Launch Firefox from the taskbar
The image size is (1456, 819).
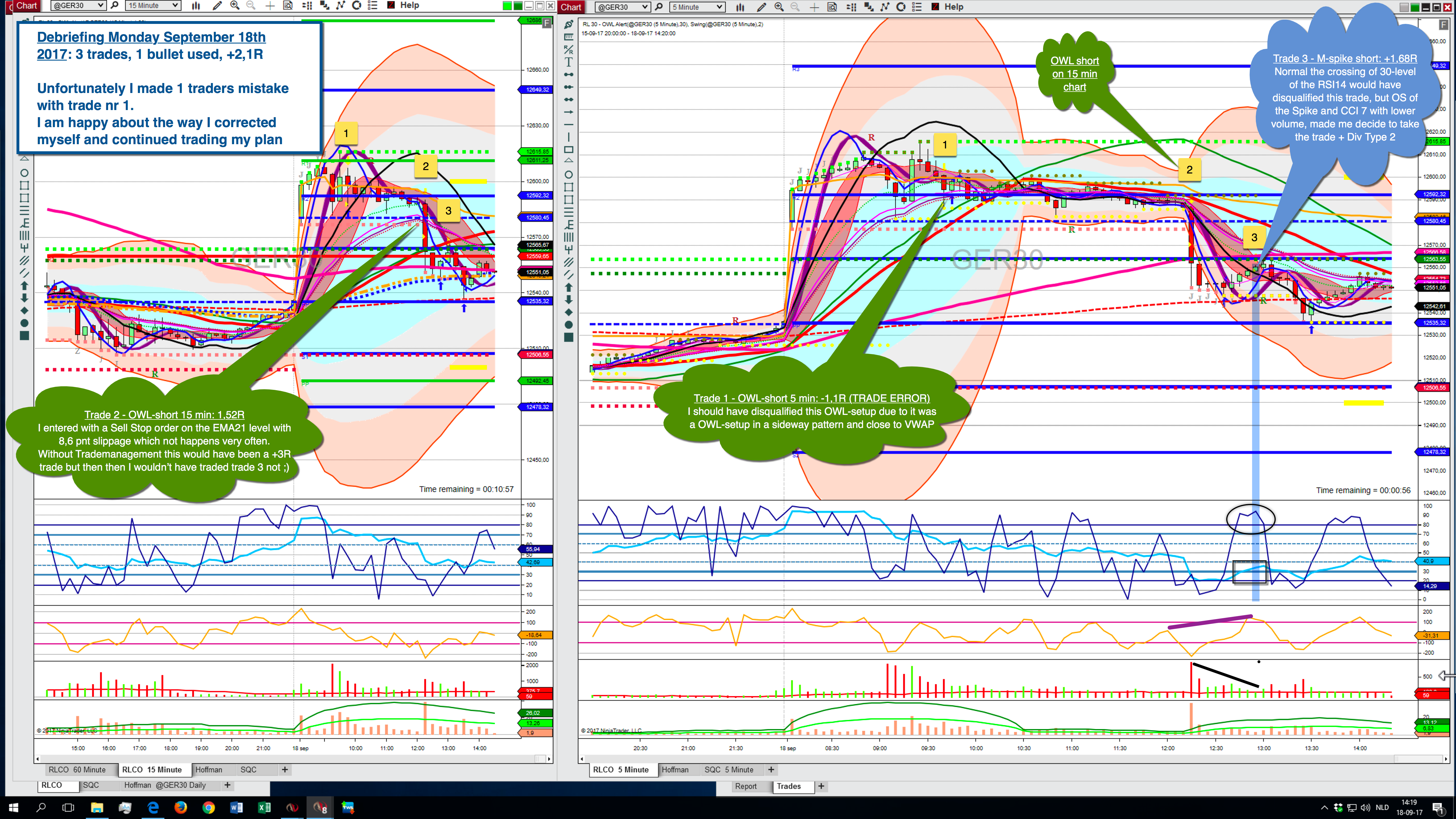click(x=181, y=807)
